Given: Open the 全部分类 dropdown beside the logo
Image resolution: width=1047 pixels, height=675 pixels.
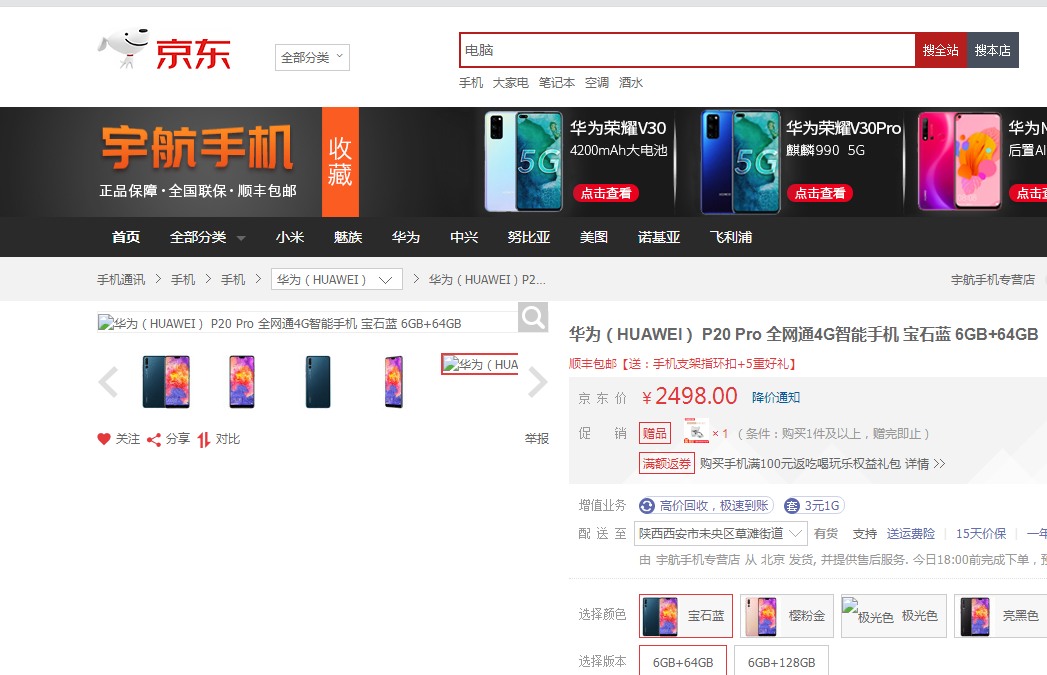Looking at the screenshot, I should [312, 57].
